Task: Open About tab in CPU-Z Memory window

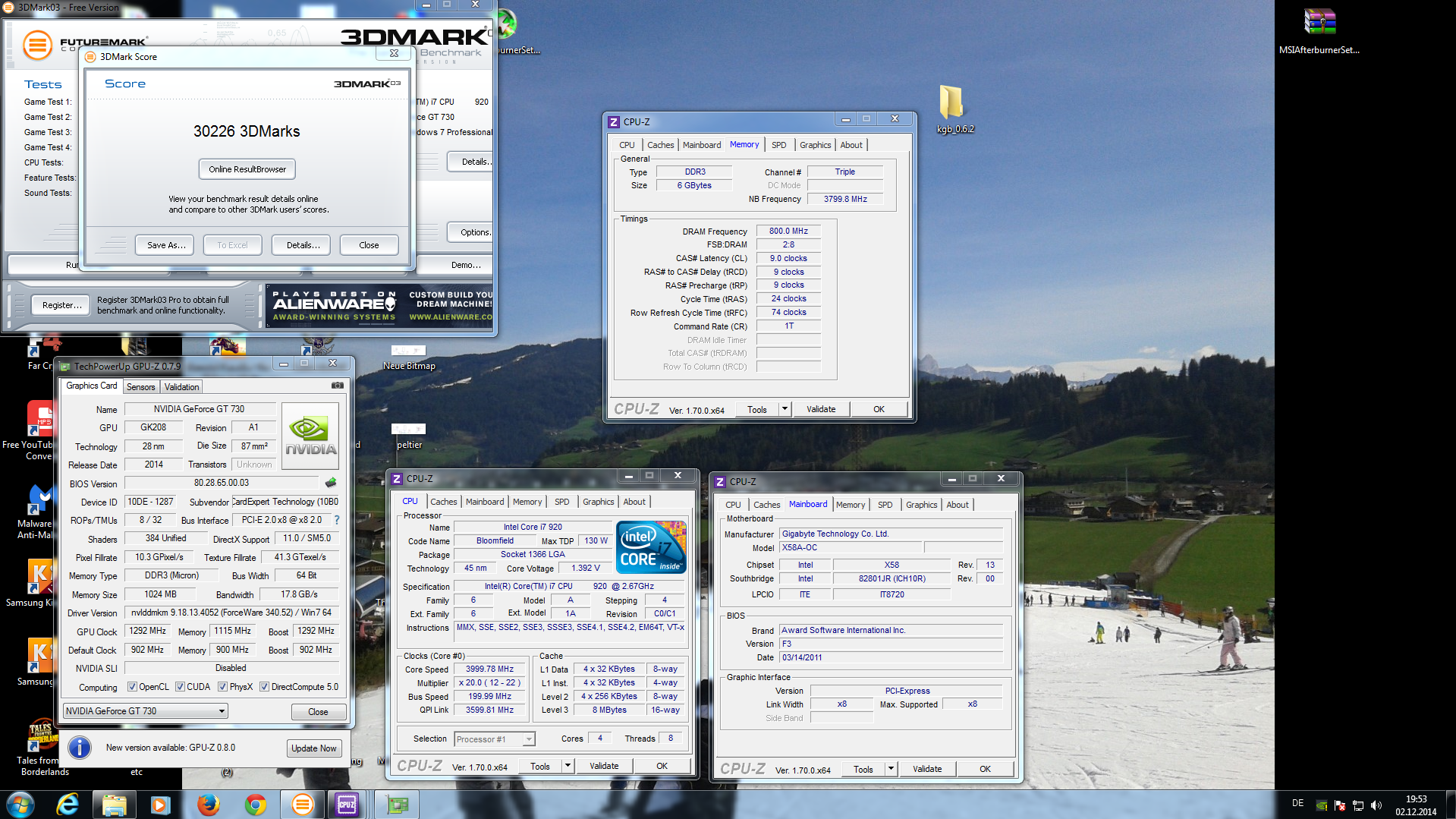Action: [851, 145]
